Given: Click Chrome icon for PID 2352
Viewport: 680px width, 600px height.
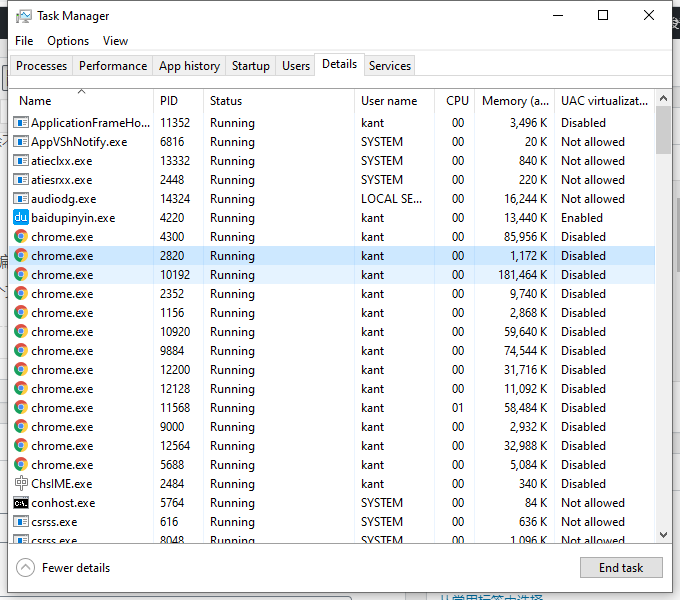Looking at the screenshot, I should tap(21, 293).
